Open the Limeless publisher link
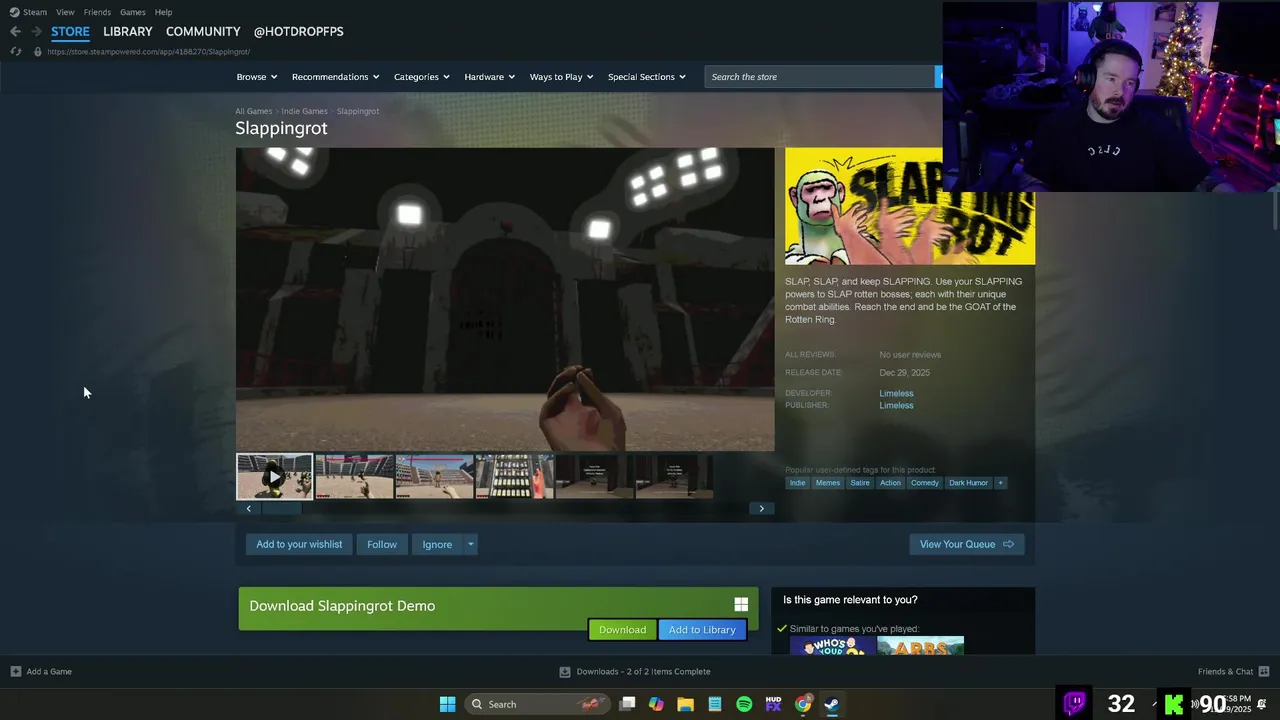Screen dimensions: 1280x720 point(896,405)
